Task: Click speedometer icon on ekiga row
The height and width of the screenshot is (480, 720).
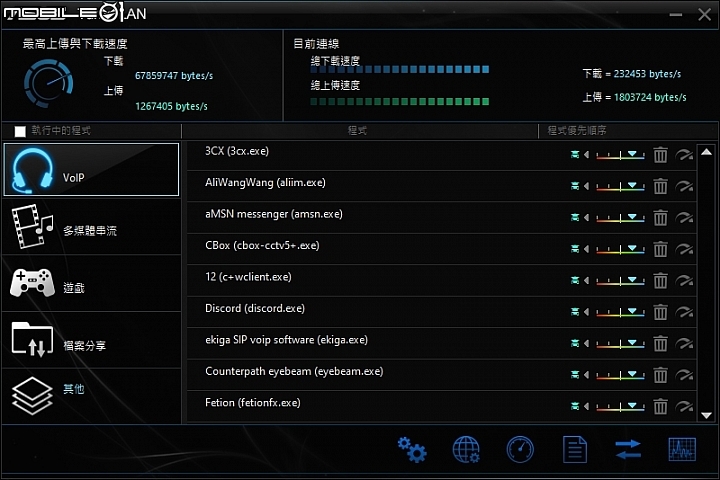Action: [x=684, y=343]
